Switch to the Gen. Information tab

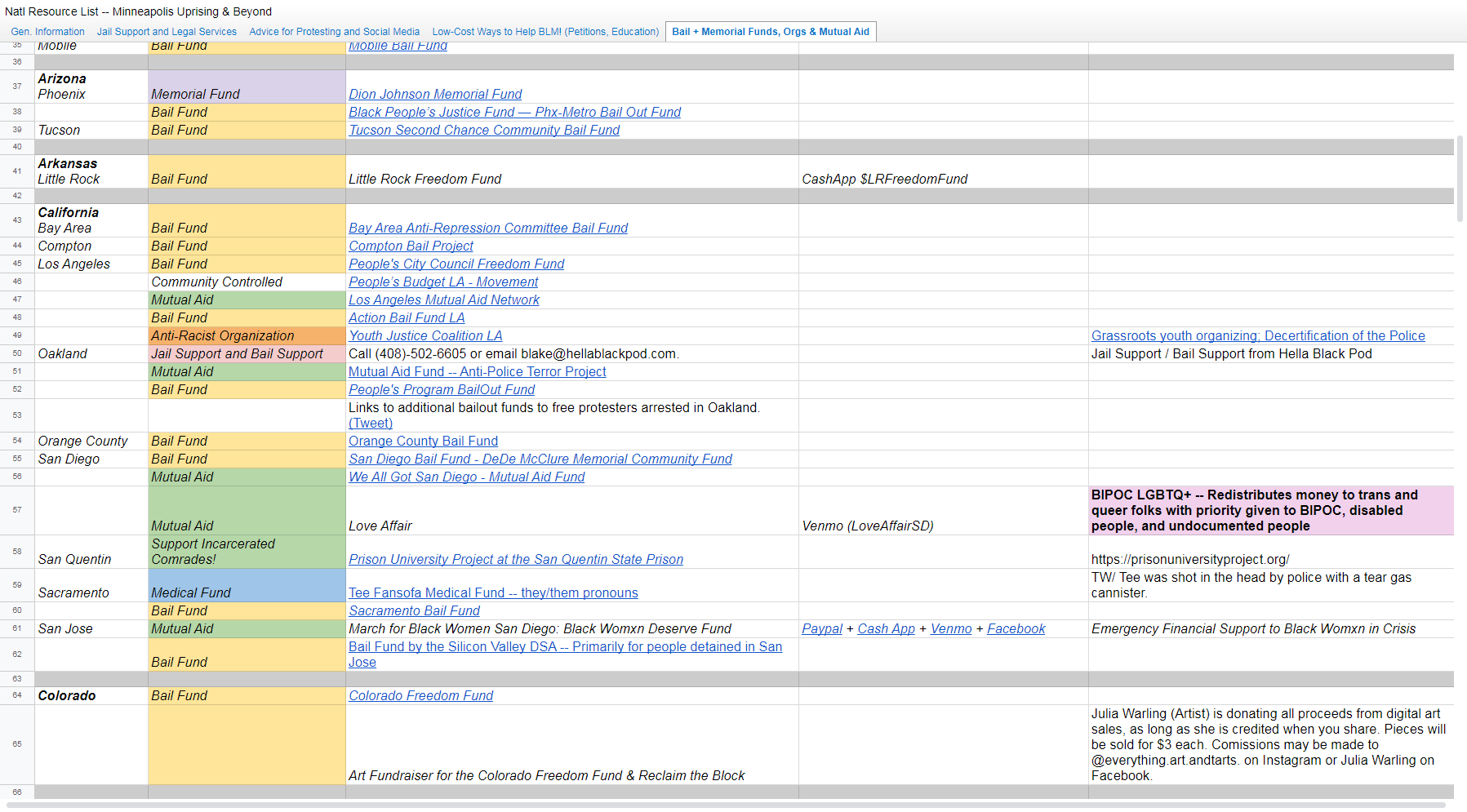47,32
